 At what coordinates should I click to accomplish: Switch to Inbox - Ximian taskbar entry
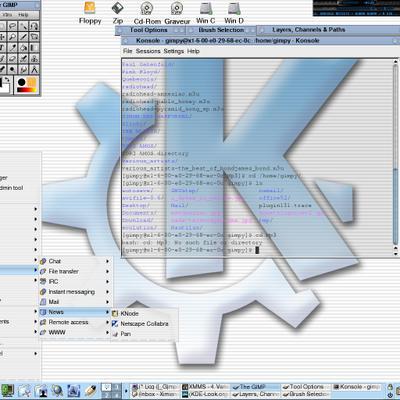(155, 394)
